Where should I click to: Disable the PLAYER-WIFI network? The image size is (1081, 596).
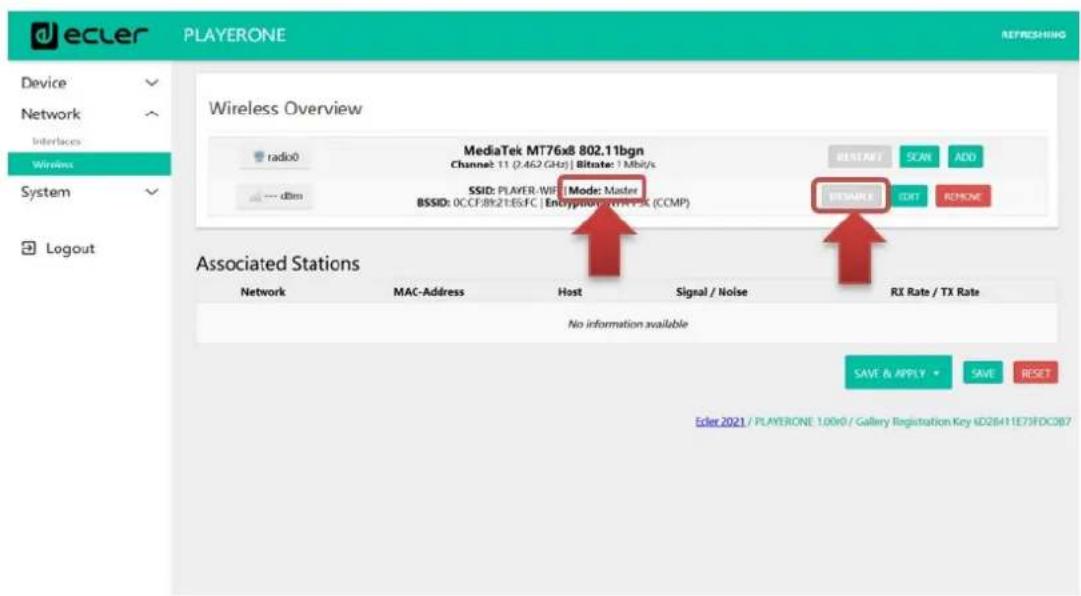851,197
